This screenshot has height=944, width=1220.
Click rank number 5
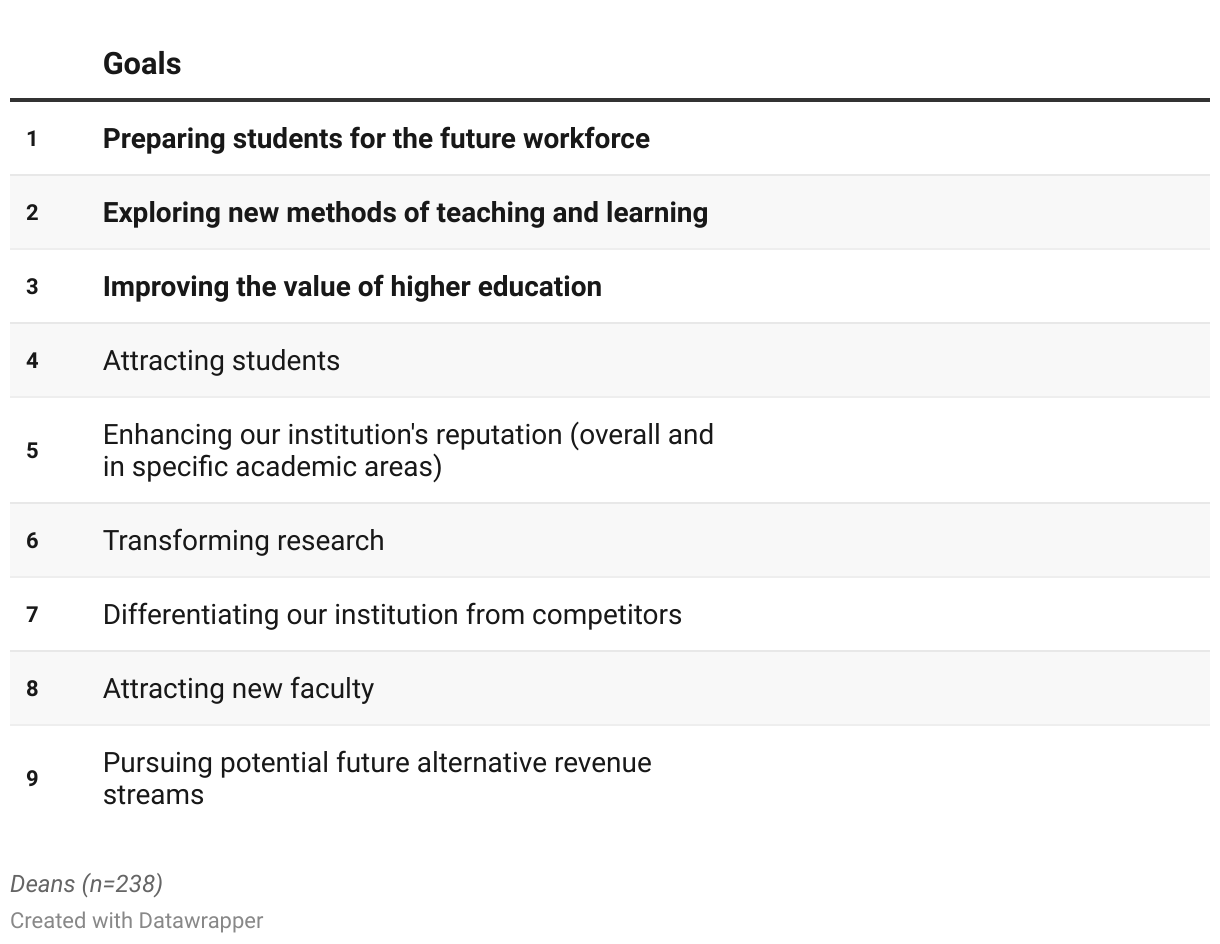(32, 451)
